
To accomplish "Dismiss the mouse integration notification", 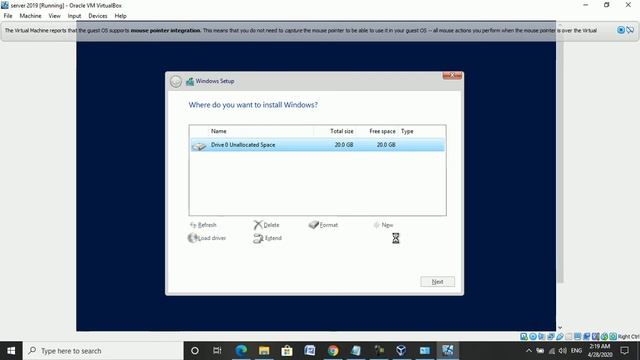I will coord(621,30).
